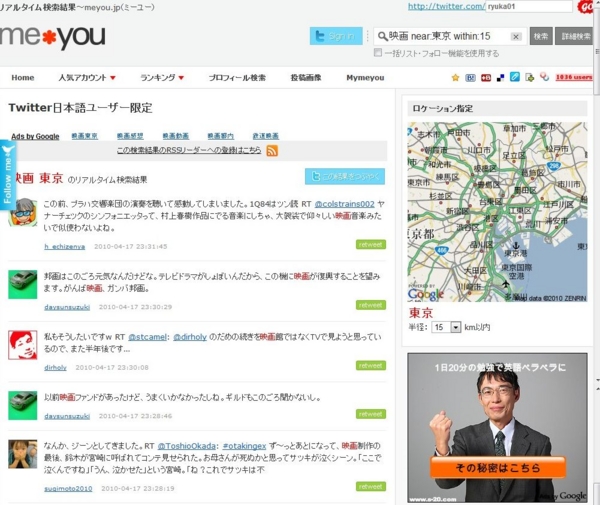This screenshot has height=505, width=600.
Task: Click the Twitter username input field
Action: [x=529, y=7]
